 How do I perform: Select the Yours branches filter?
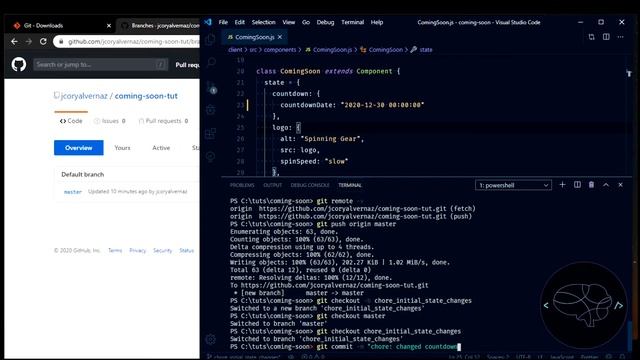pyautogui.click(x=122, y=148)
